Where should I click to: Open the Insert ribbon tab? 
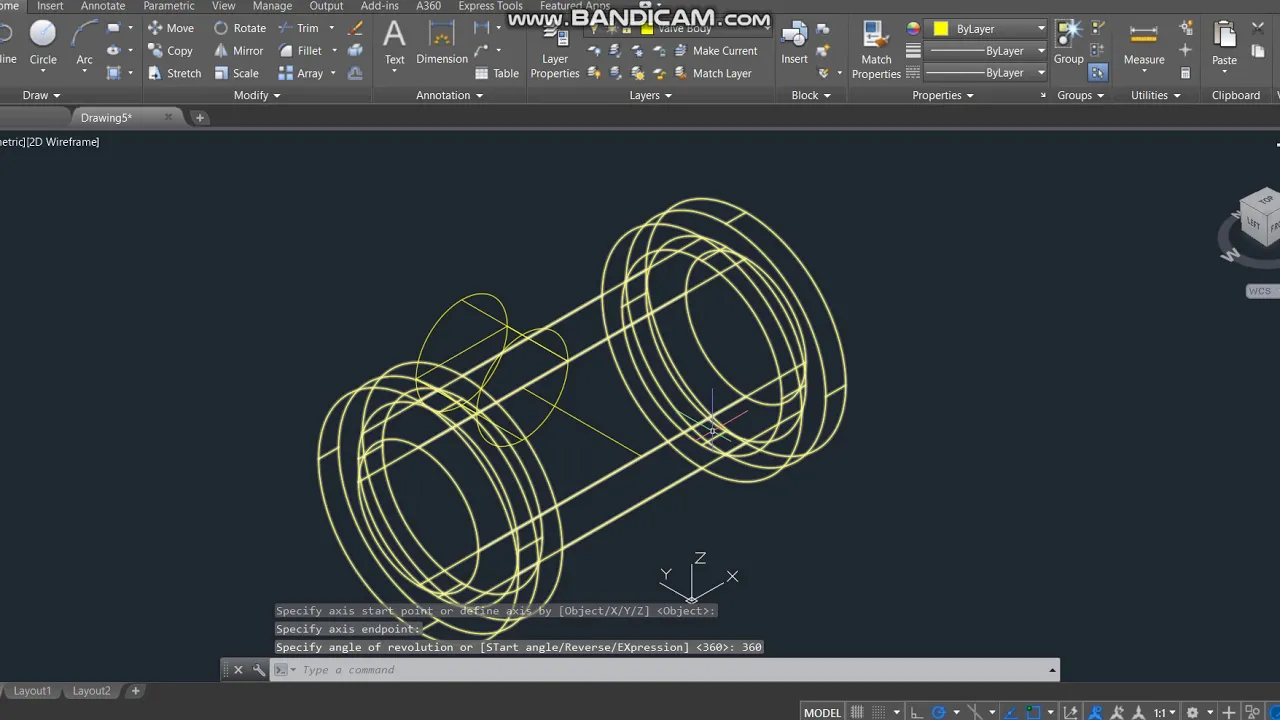coord(50,6)
